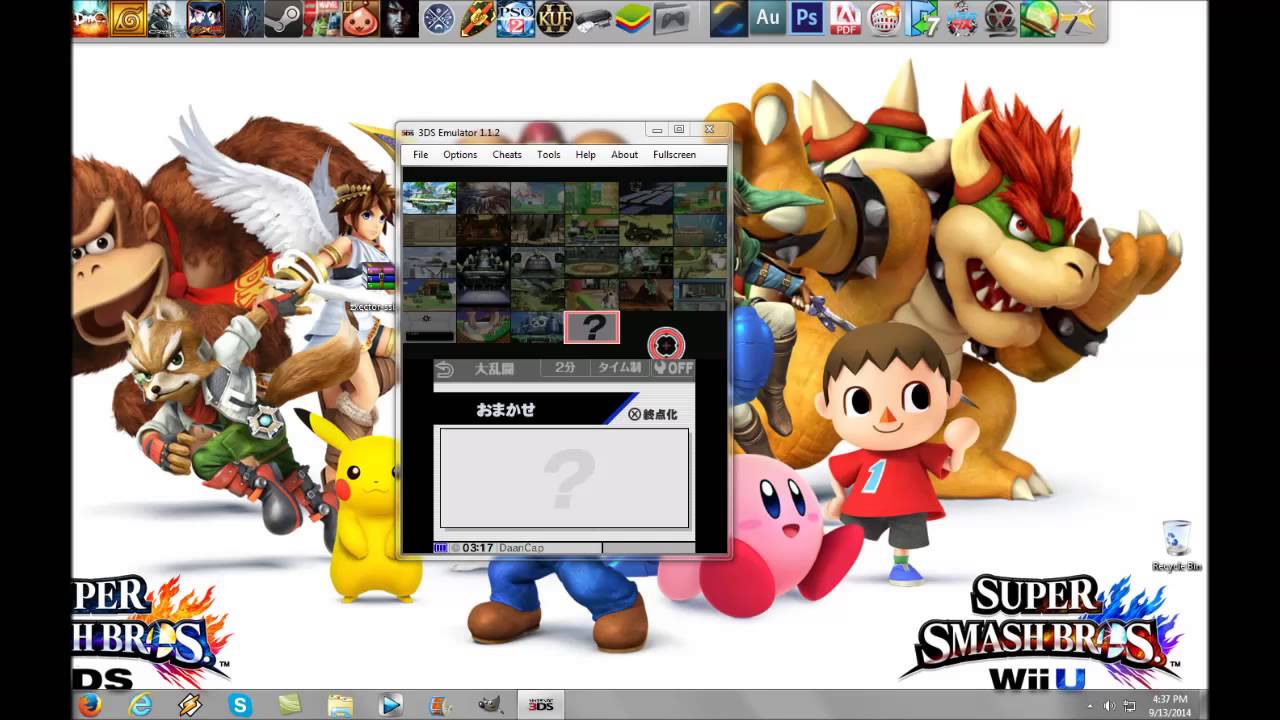The height and width of the screenshot is (720, 1280).
Task: Click the 2分 time setting
Action: [565, 368]
